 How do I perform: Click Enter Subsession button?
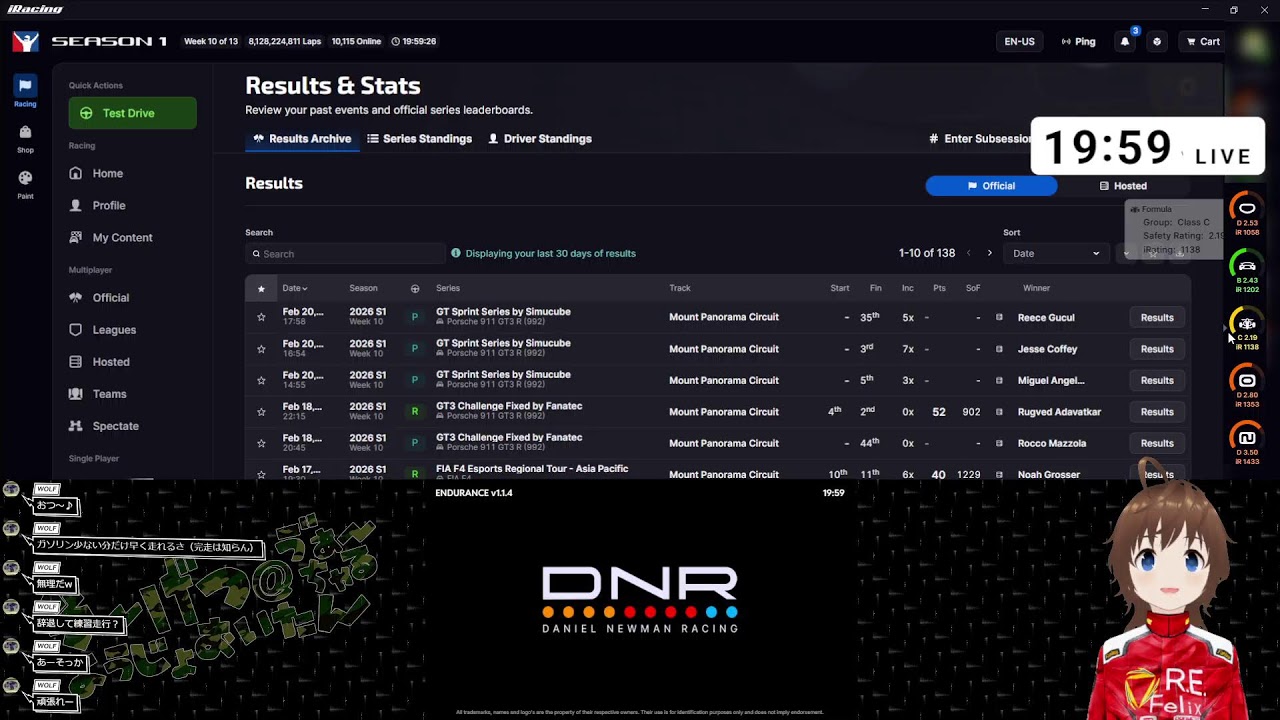(x=980, y=139)
